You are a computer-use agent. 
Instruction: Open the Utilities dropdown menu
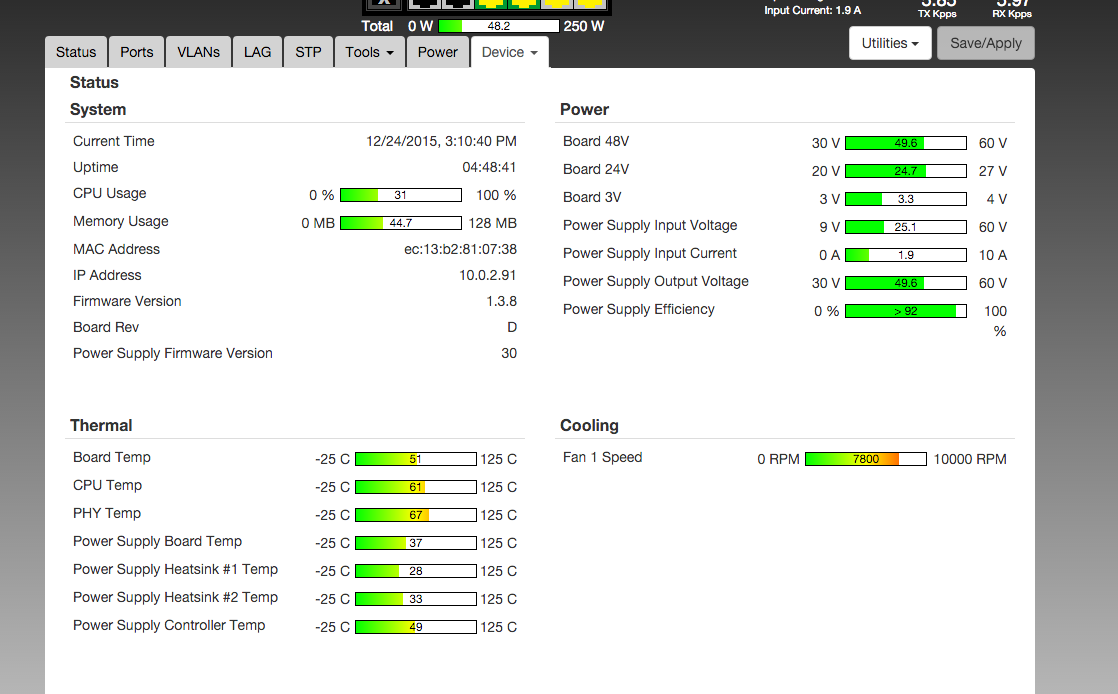(x=890, y=43)
